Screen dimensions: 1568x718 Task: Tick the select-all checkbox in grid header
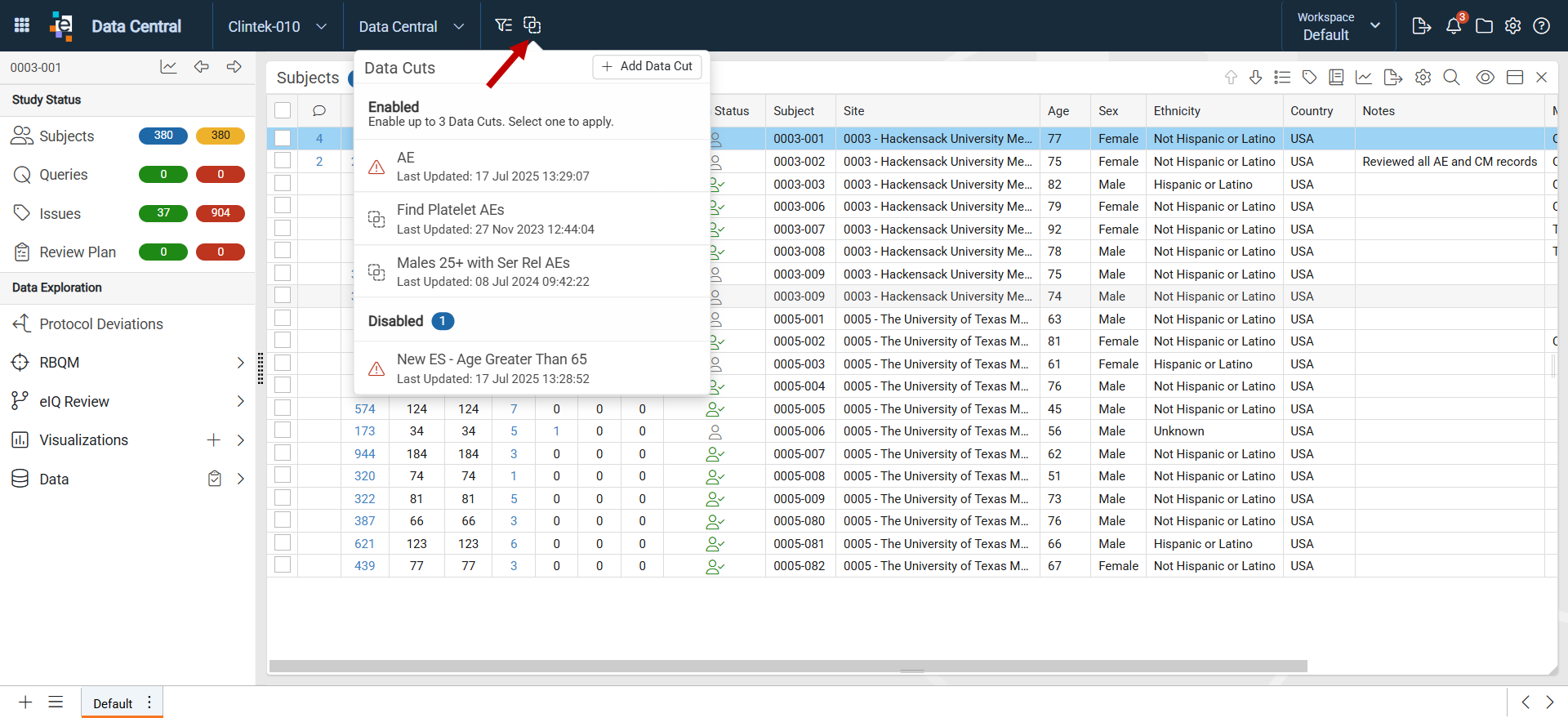click(x=283, y=110)
